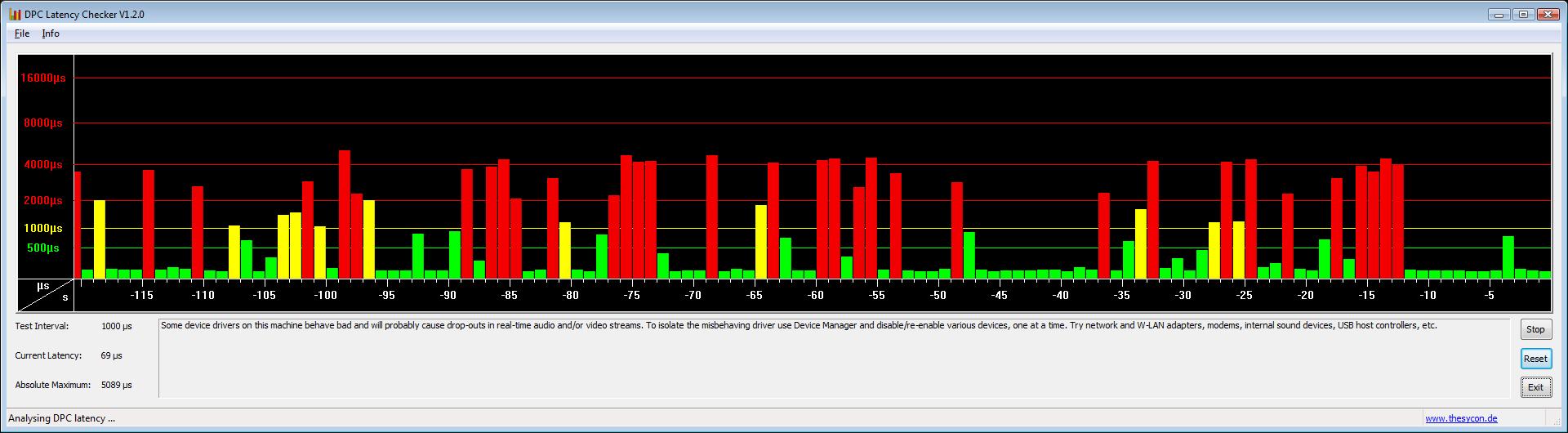Close the DPC Latency Checker window

click(x=1548, y=14)
